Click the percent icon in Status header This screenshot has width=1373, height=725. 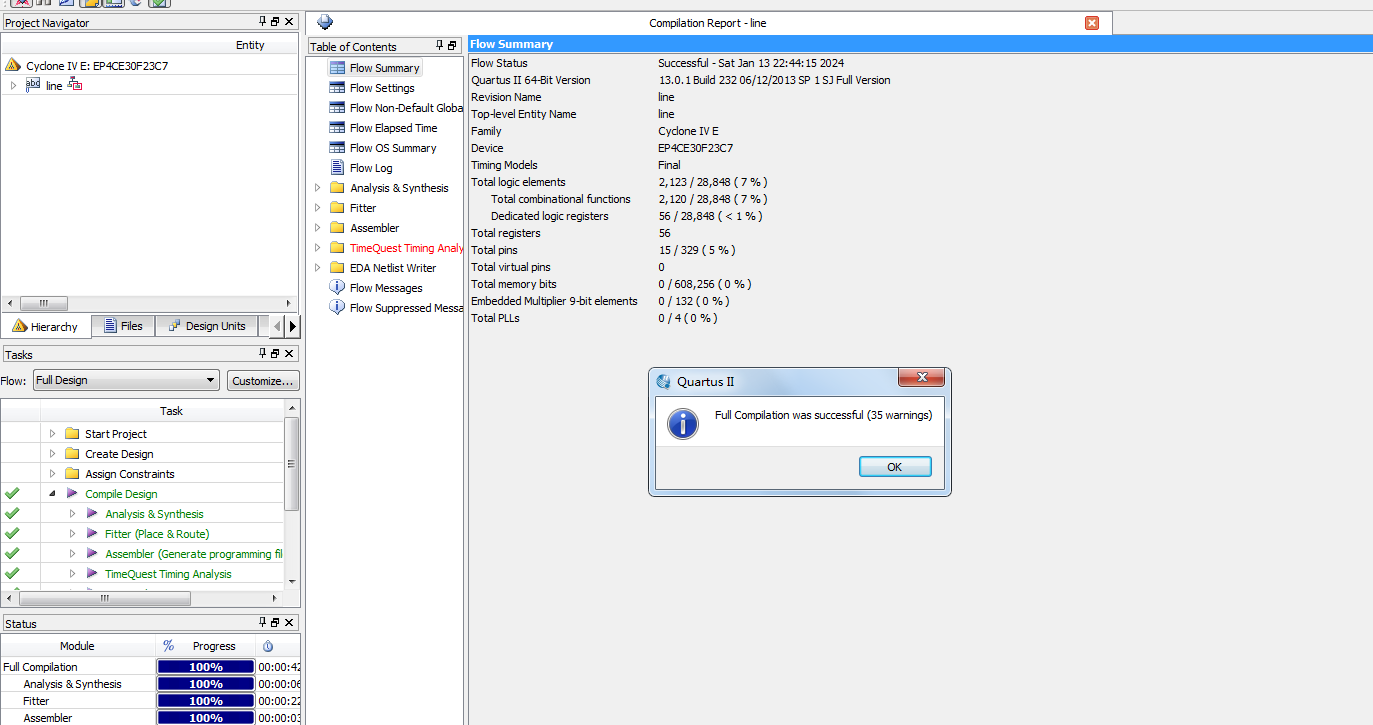tap(168, 646)
